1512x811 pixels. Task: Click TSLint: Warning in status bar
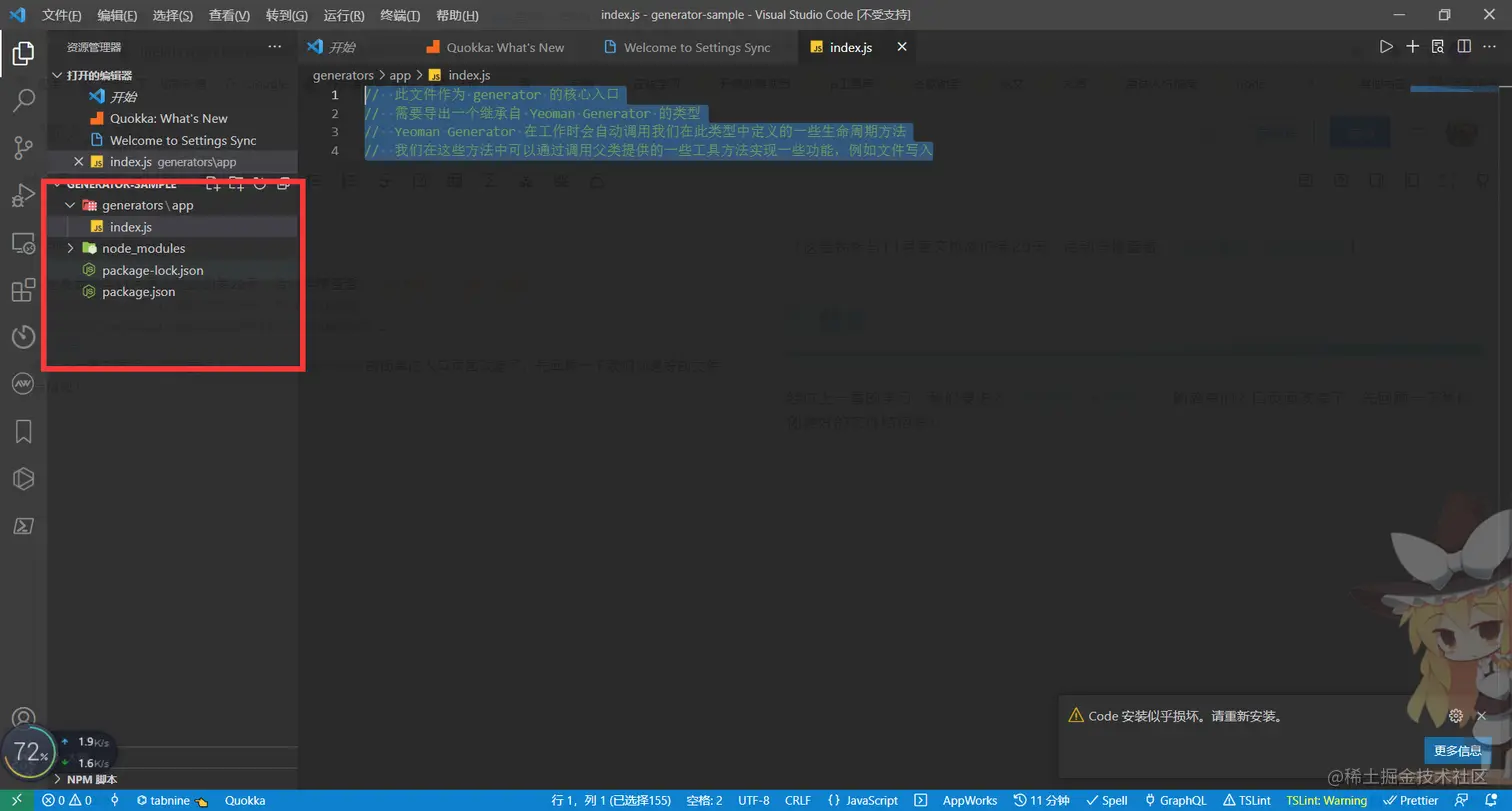coord(1327,801)
